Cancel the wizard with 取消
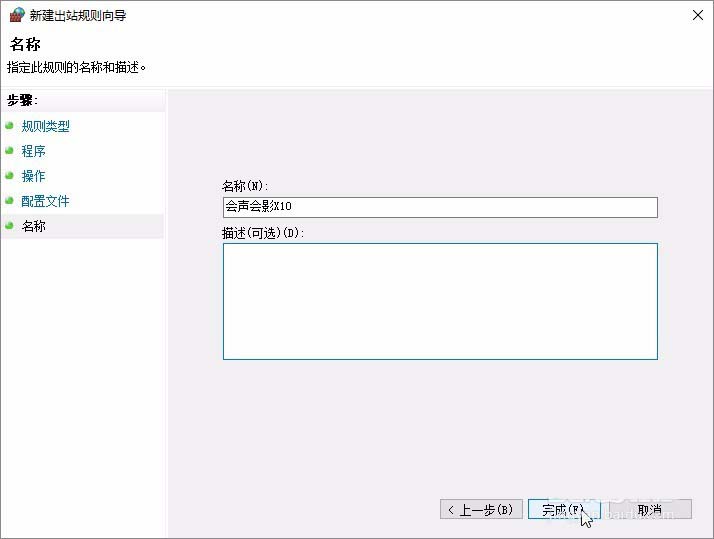Screen dimensions: 714x539 coord(650,509)
